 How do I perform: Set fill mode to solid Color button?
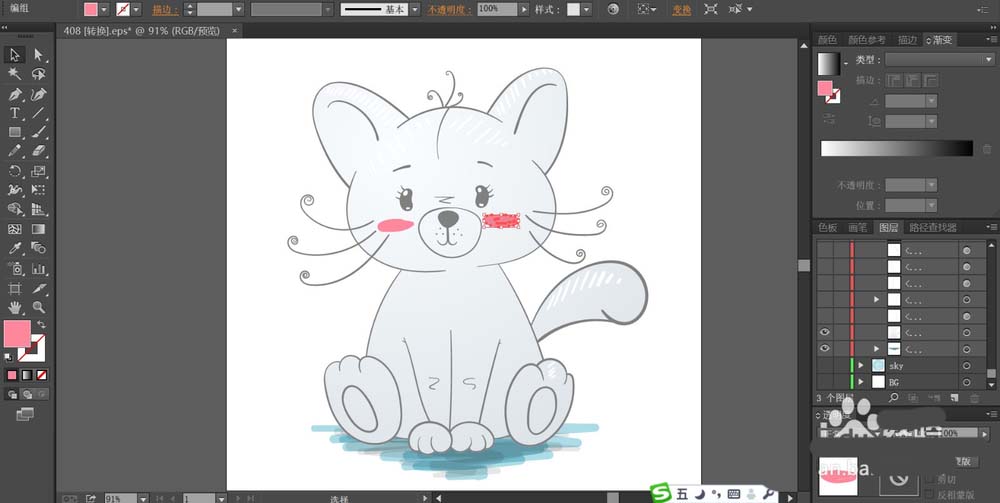pyautogui.click(x=12, y=375)
